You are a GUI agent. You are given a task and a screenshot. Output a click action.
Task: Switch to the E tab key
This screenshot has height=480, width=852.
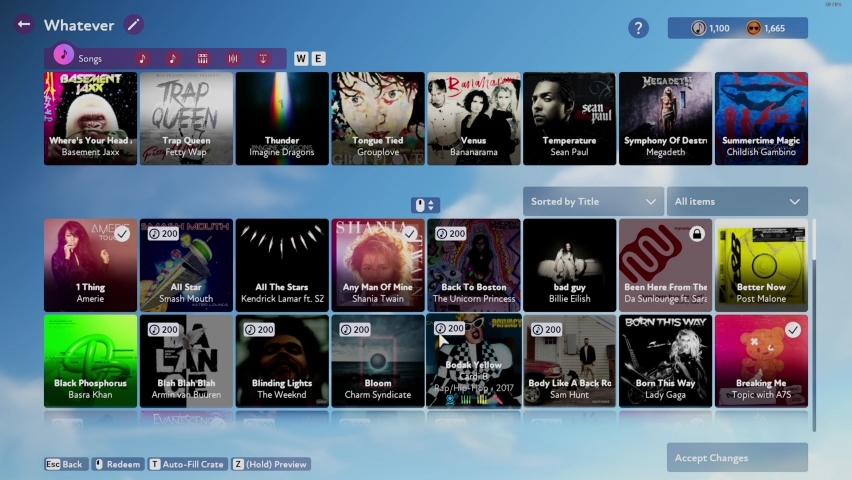(x=318, y=59)
